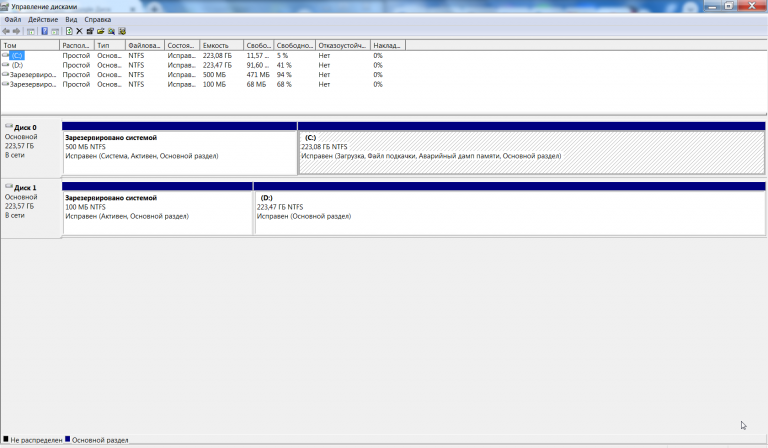Open the Вид menu
The image size is (768, 448).
coord(71,20)
